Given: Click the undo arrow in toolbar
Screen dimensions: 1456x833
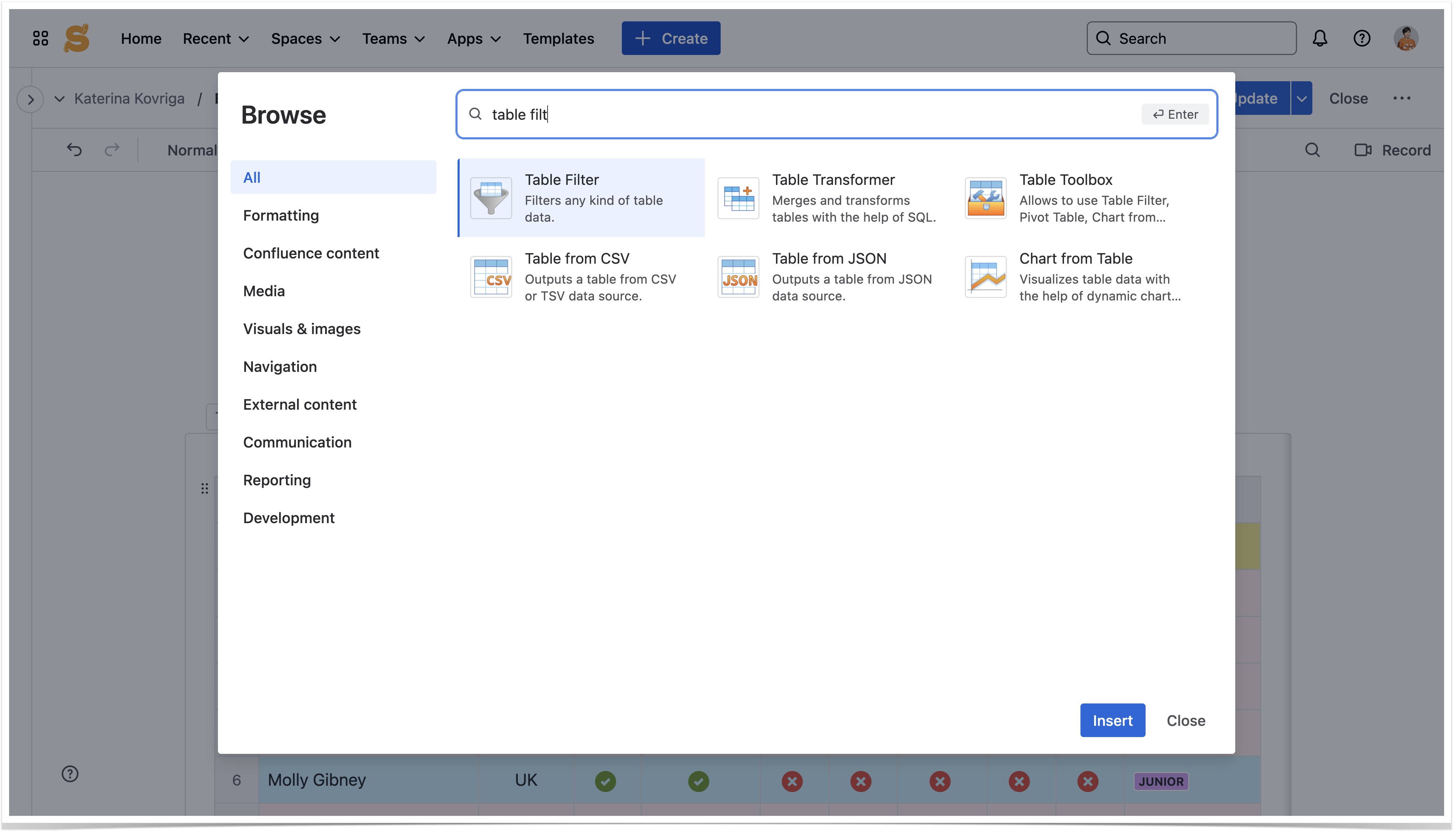Looking at the screenshot, I should click(x=74, y=150).
